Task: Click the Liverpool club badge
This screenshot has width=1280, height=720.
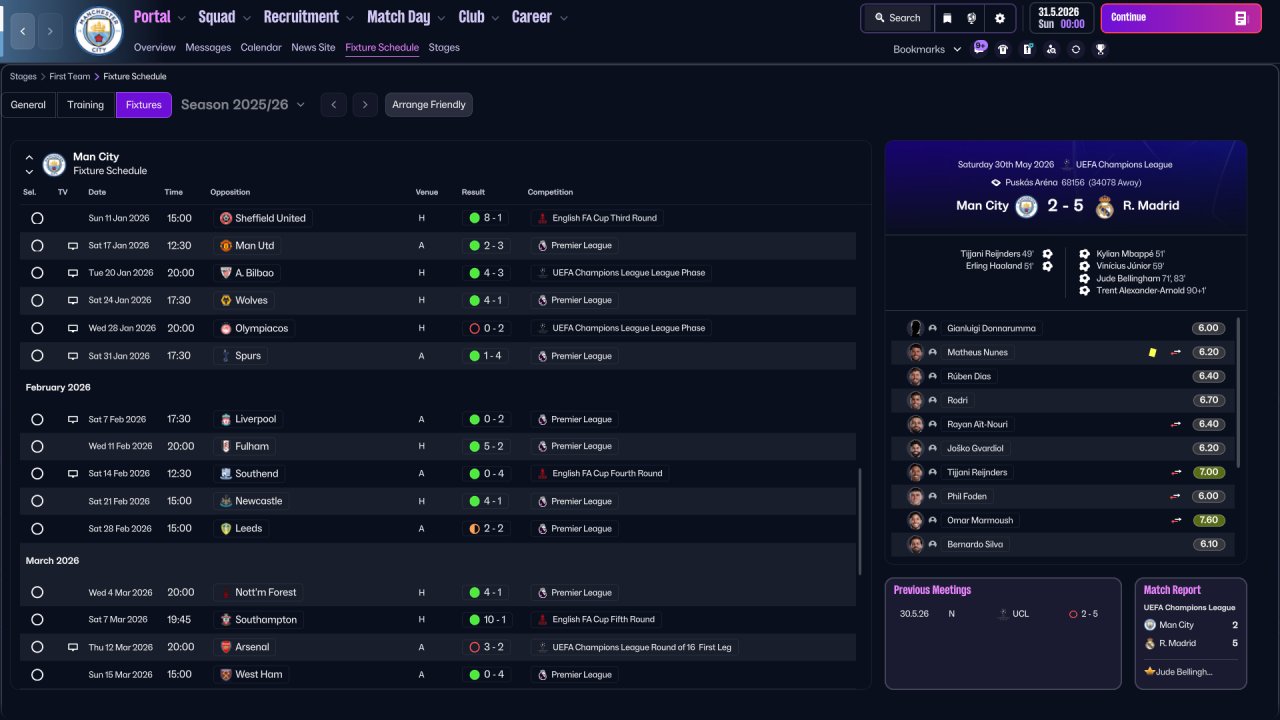Action: tap(226, 419)
